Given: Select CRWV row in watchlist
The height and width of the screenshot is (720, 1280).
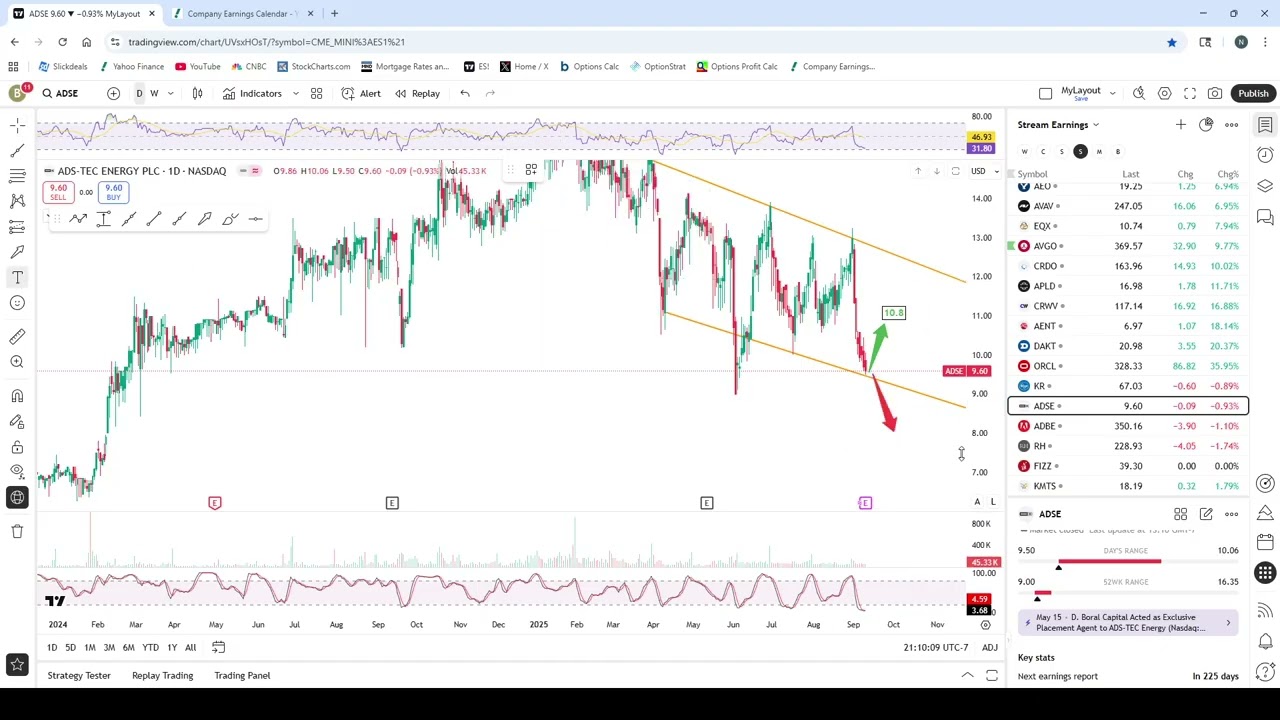Looking at the screenshot, I should 1128,306.
